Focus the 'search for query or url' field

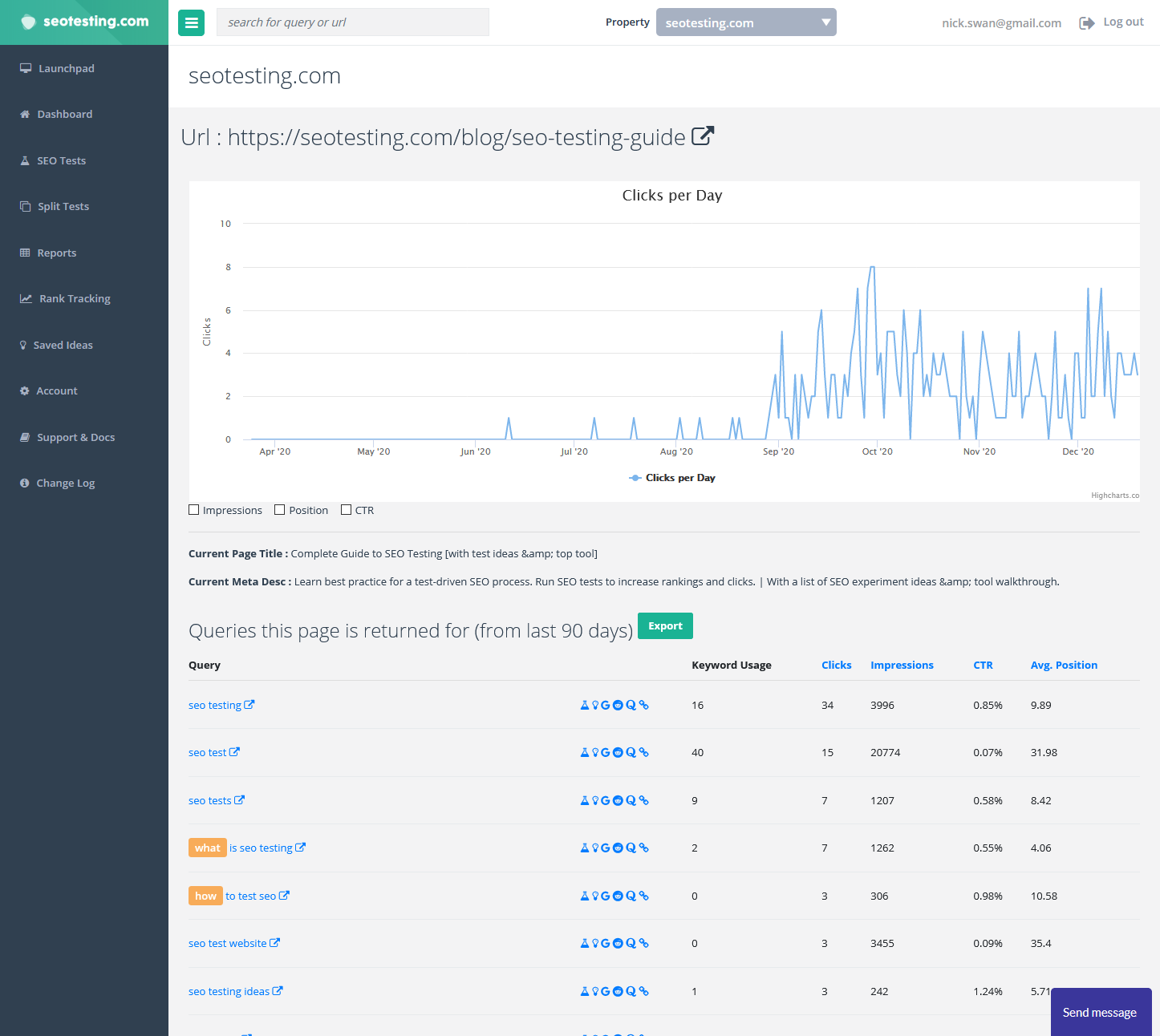353,22
